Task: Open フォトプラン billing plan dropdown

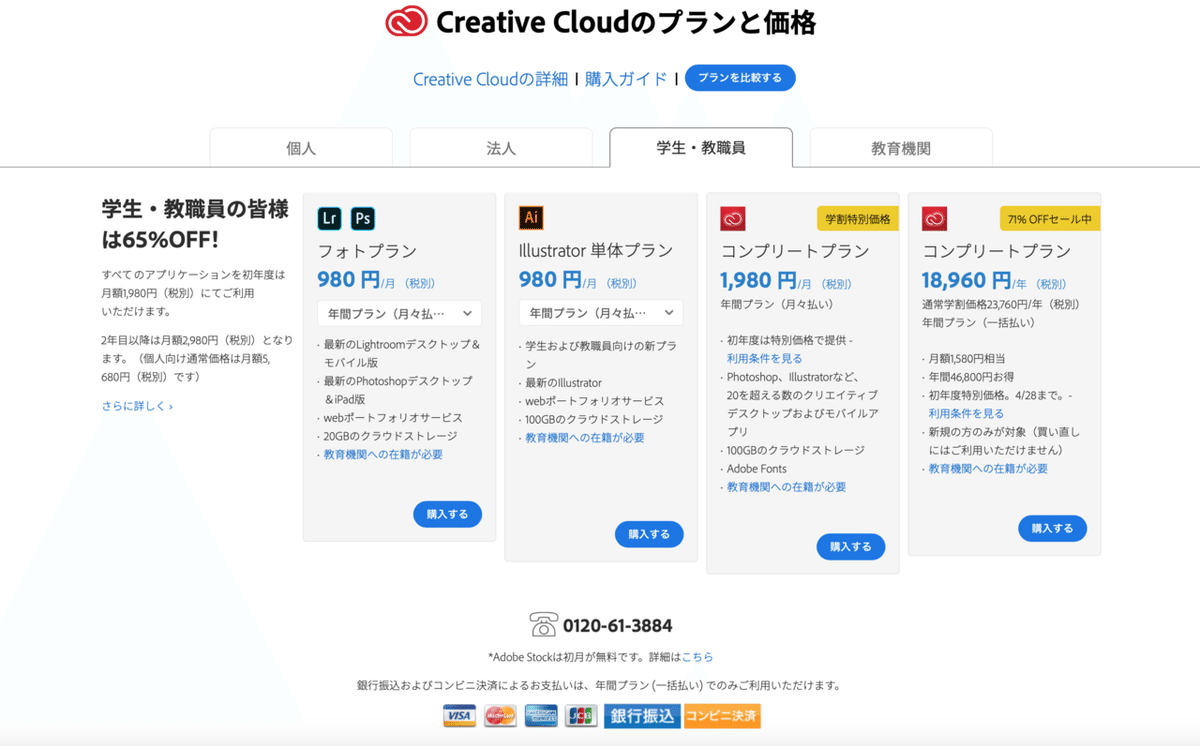Action: pyautogui.click(x=400, y=313)
